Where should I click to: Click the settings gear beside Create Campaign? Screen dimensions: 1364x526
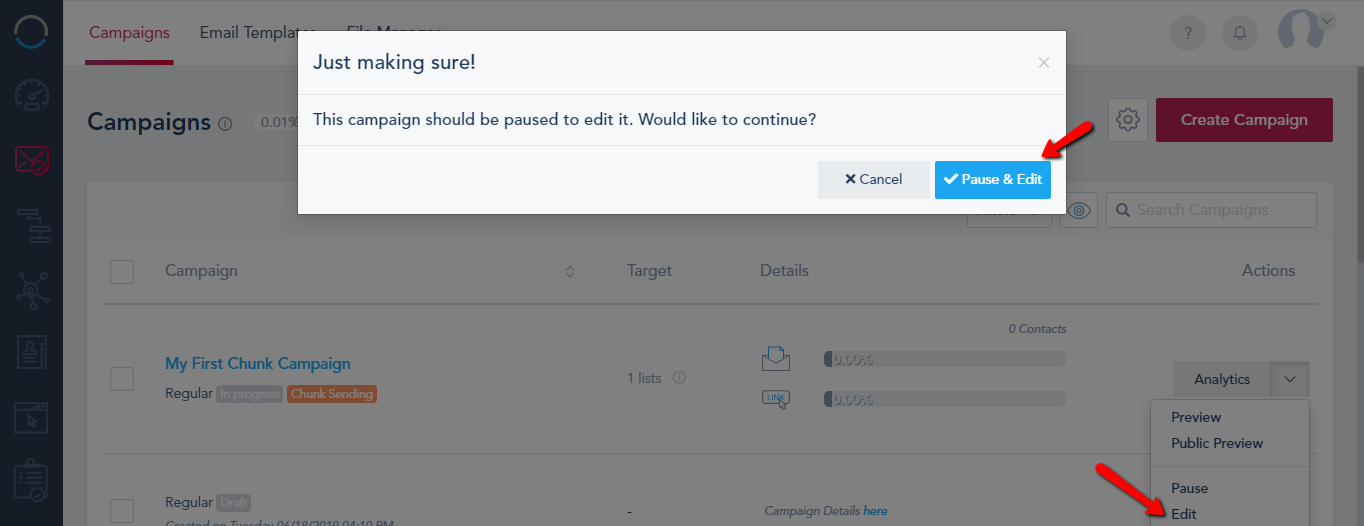click(x=1128, y=120)
